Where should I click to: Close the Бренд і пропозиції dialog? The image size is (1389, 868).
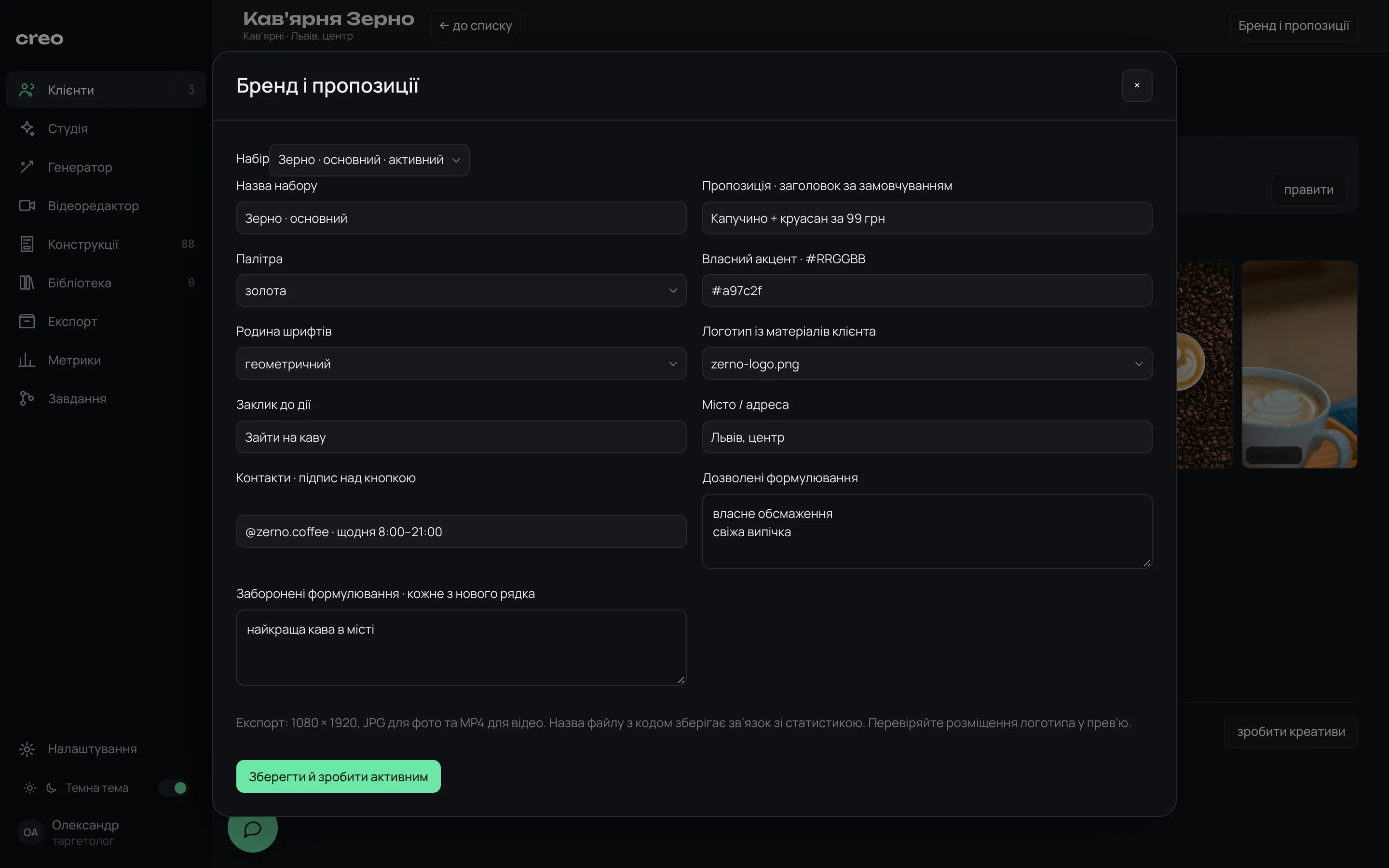pos(1137,85)
